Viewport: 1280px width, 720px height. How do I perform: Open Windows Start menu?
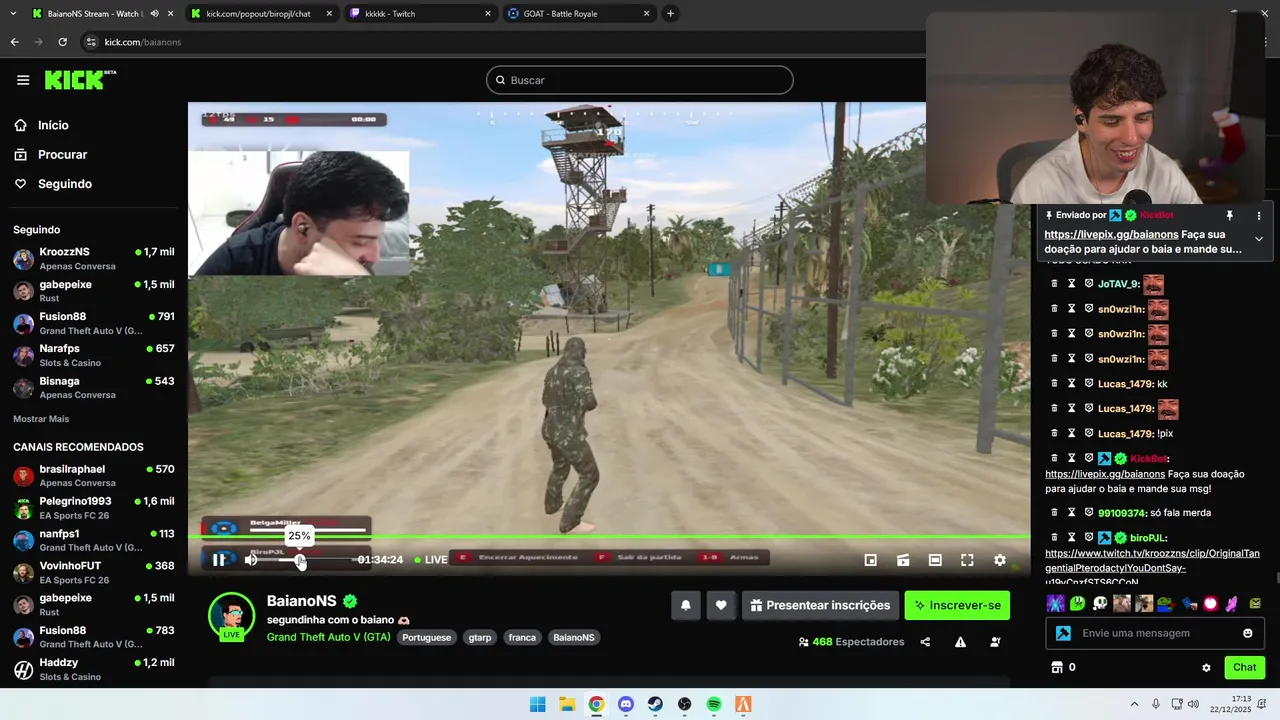click(537, 704)
